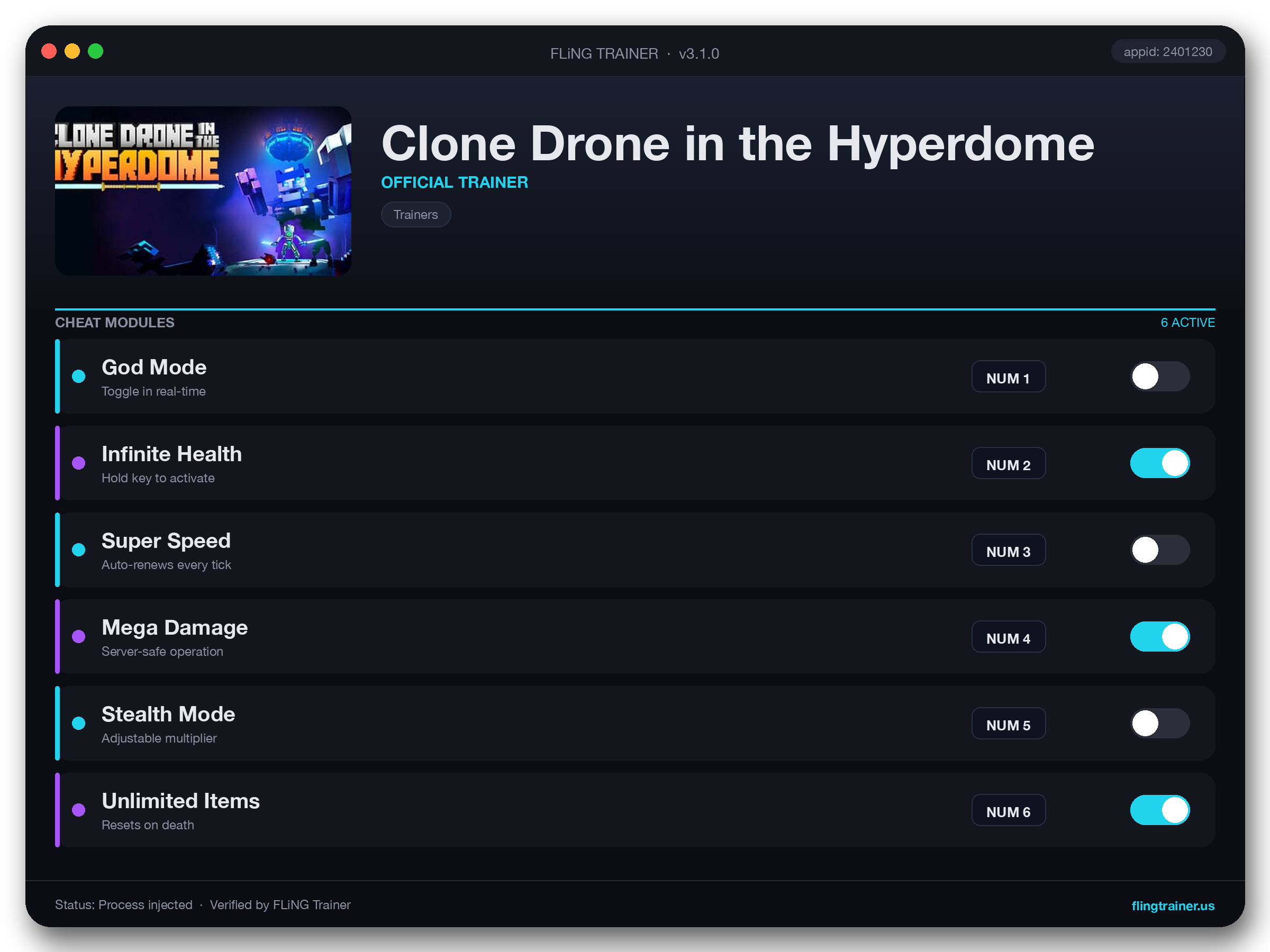The height and width of the screenshot is (952, 1270).
Task: Turn on the Super Speed toggle
Action: pos(1160,550)
